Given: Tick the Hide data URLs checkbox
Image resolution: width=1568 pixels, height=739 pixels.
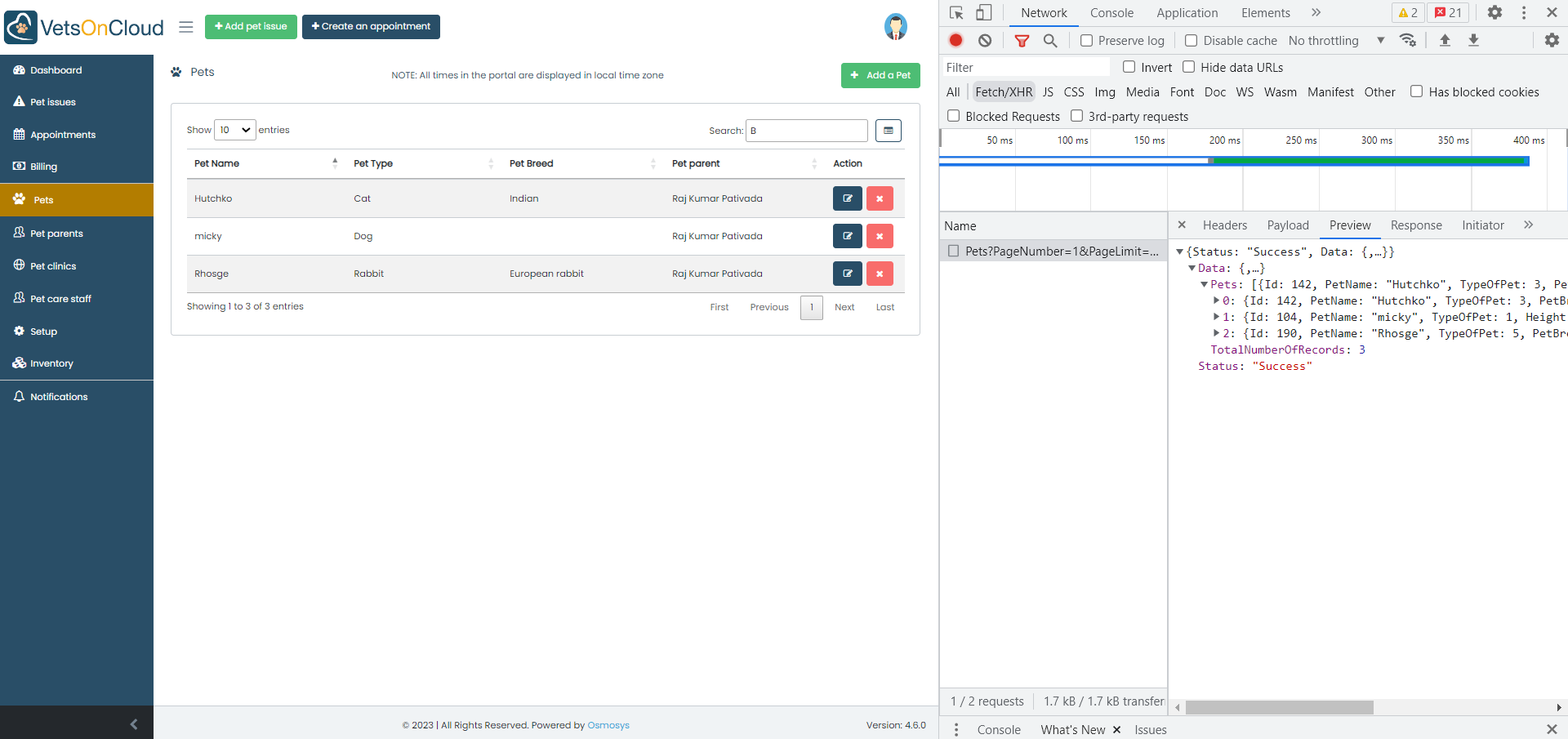Looking at the screenshot, I should pyautogui.click(x=1189, y=67).
